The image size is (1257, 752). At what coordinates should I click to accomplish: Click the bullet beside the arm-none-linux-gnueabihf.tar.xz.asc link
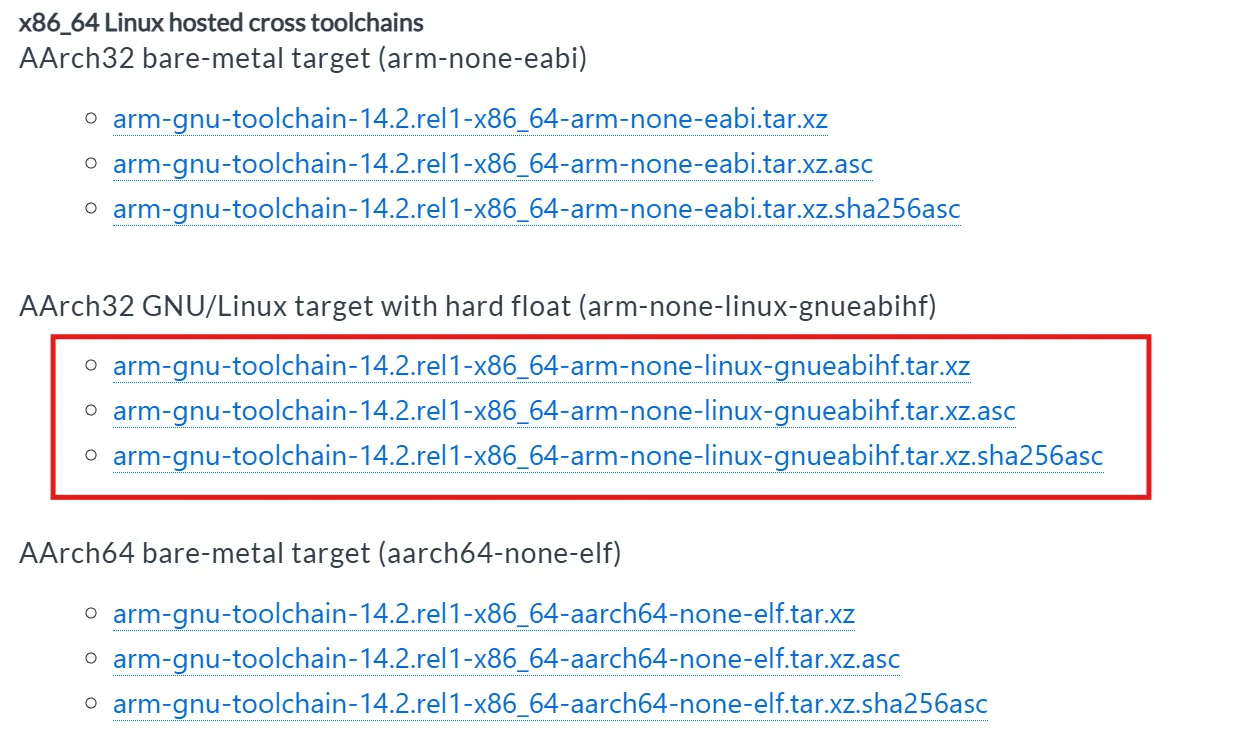pyautogui.click(x=91, y=411)
